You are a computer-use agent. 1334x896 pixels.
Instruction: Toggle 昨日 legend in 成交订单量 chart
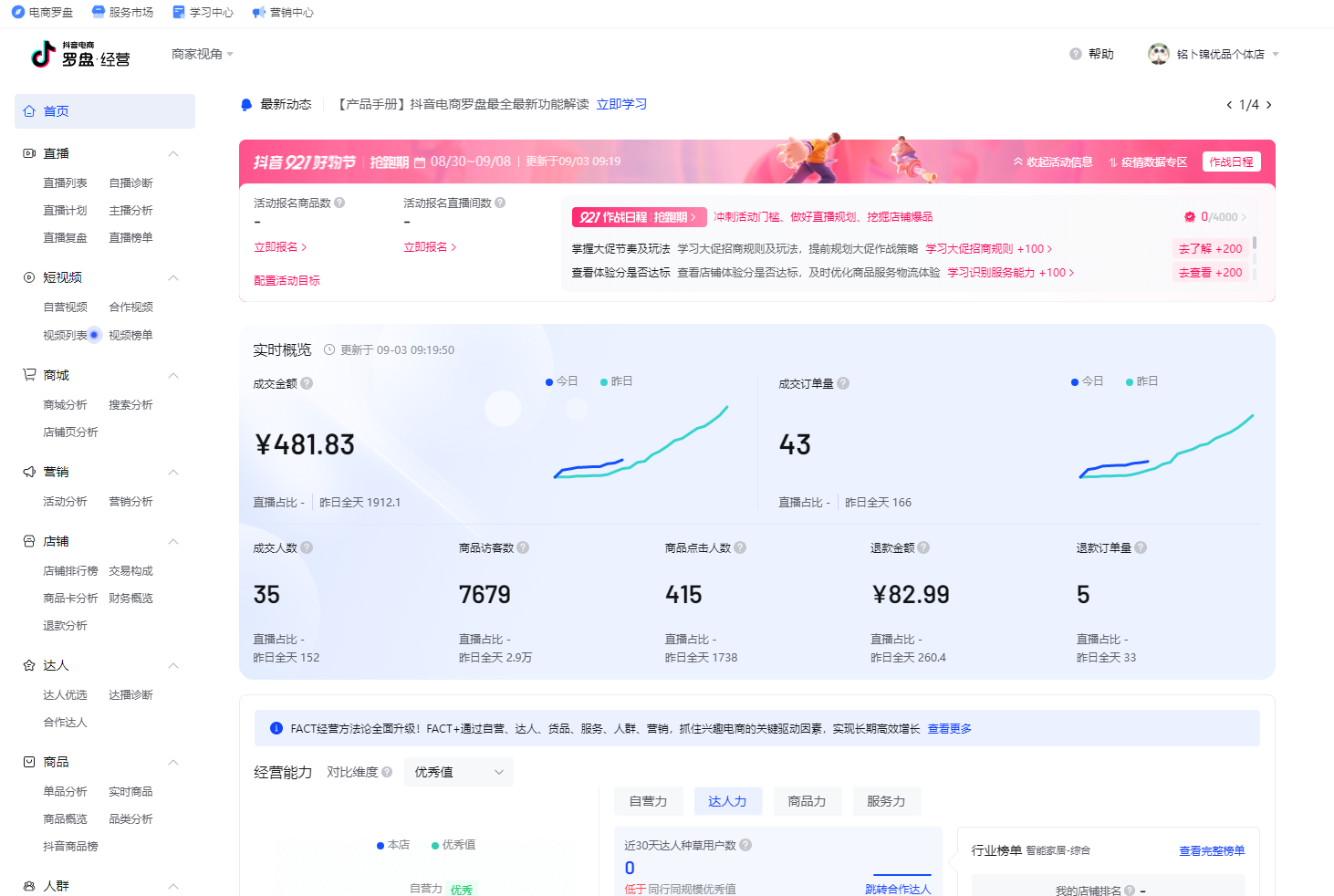pos(1142,381)
